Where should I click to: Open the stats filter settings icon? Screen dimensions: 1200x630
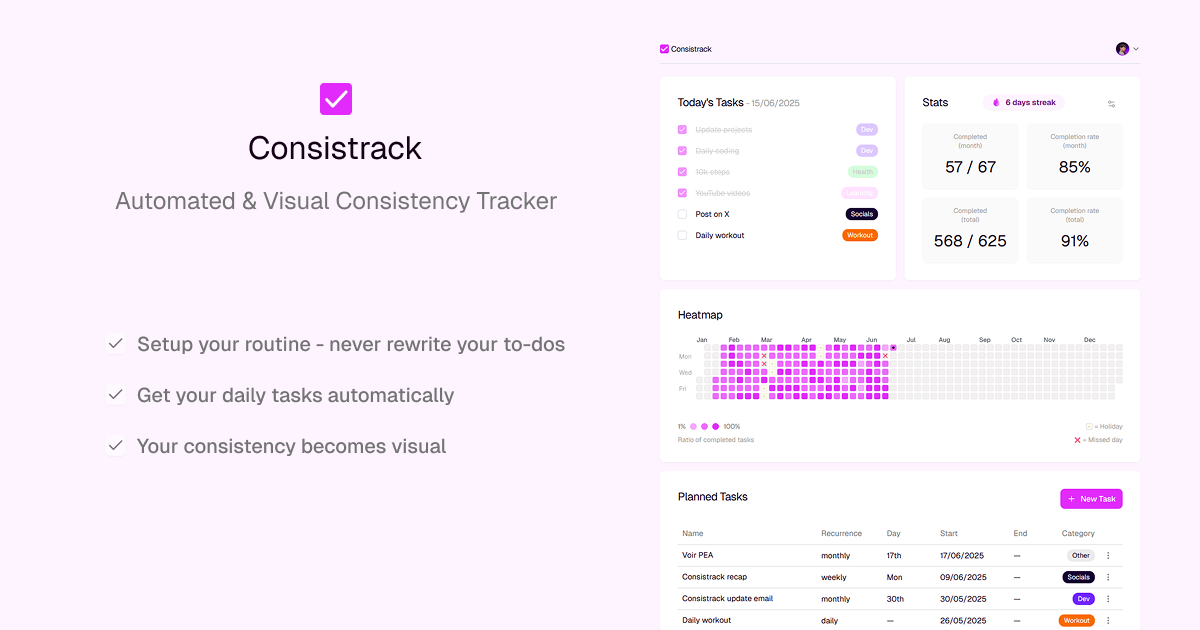coord(1111,103)
